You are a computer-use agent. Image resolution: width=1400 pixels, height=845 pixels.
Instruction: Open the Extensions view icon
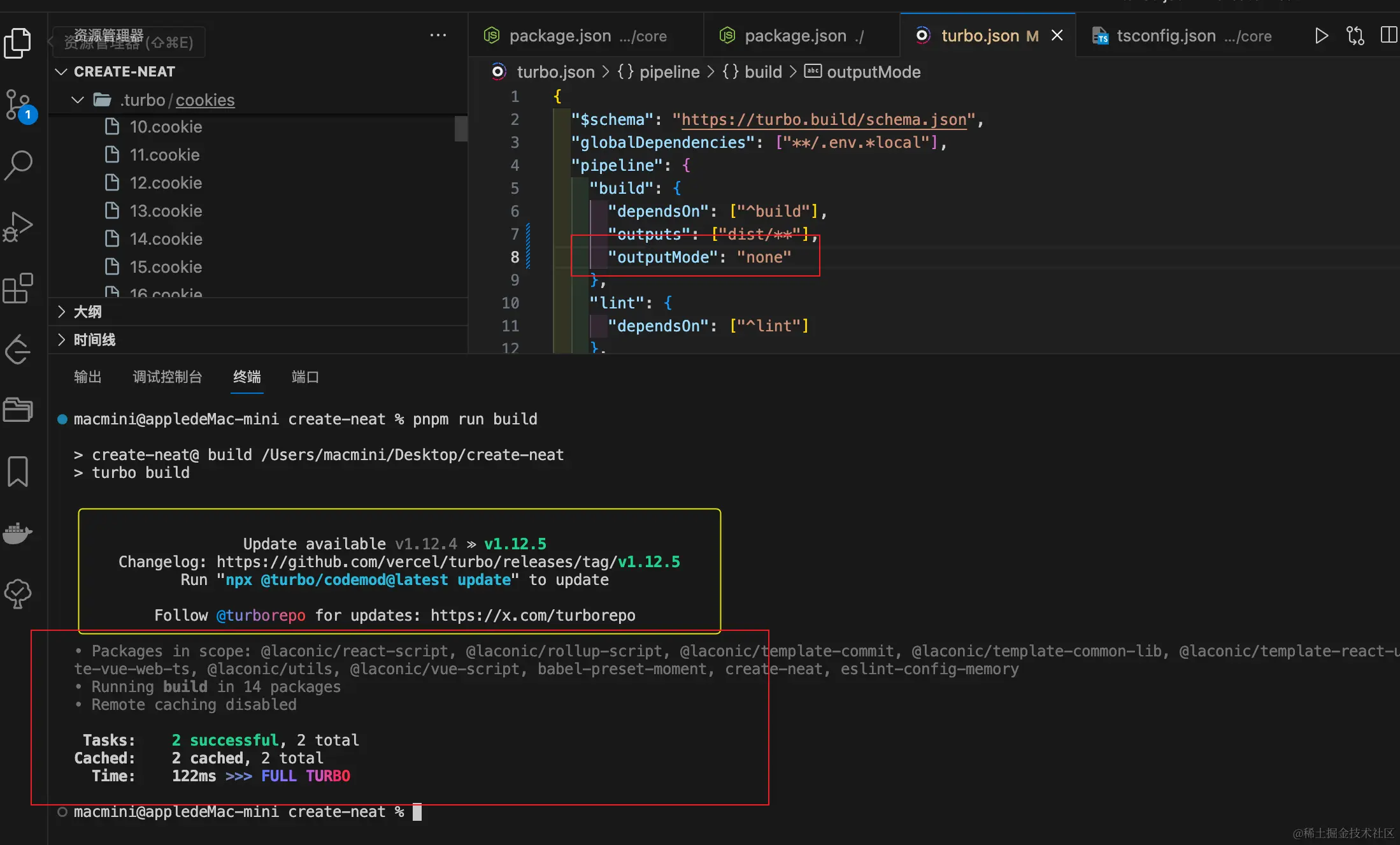coord(18,288)
